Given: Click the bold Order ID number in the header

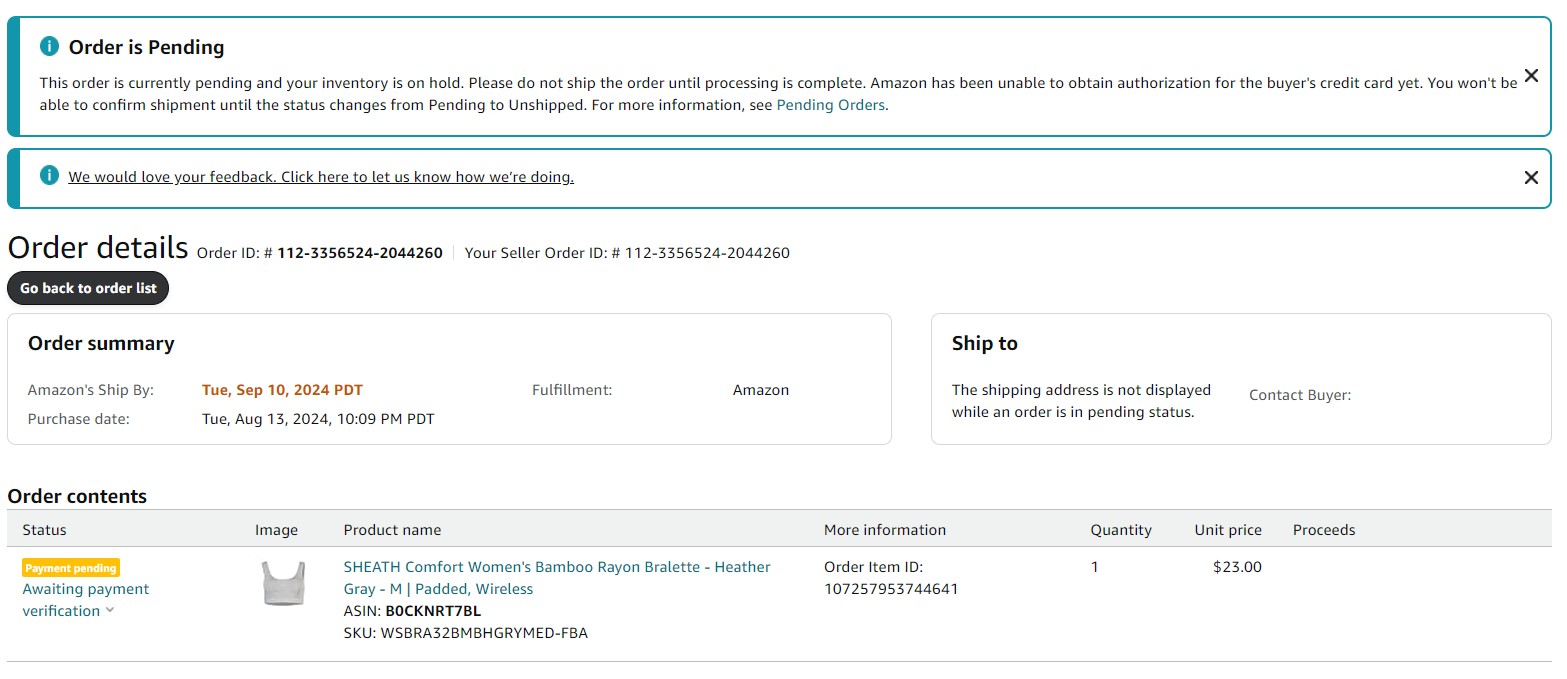Looking at the screenshot, I should pyautogui.click(x=360, y=253).
